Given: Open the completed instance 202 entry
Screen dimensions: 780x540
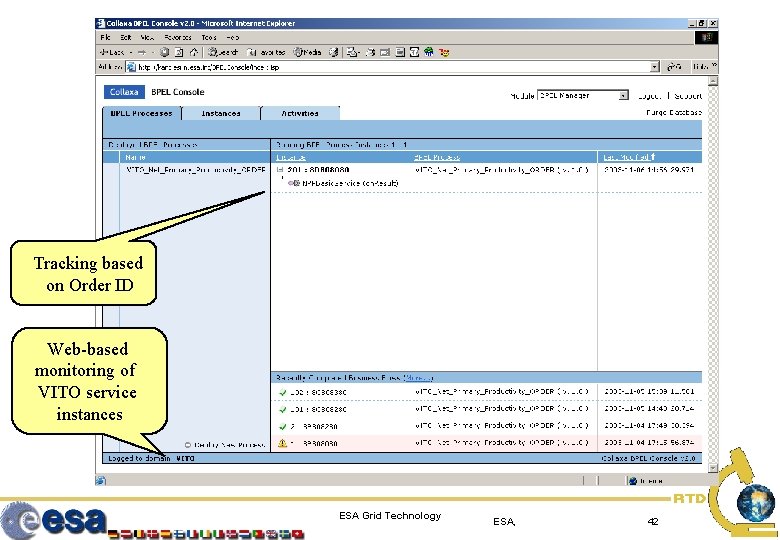Looking at the screenshot, I should click(x=318, y=392).
